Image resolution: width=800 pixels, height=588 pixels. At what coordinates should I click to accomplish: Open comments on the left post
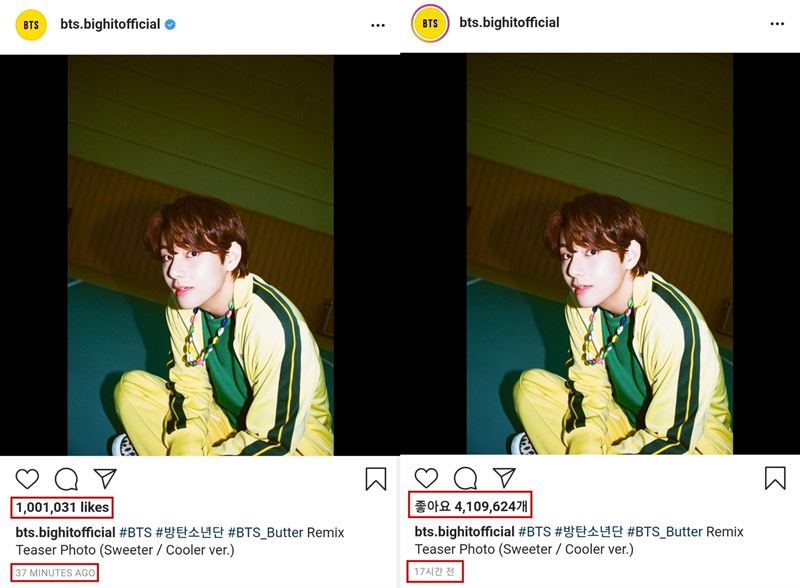[66, 479]
